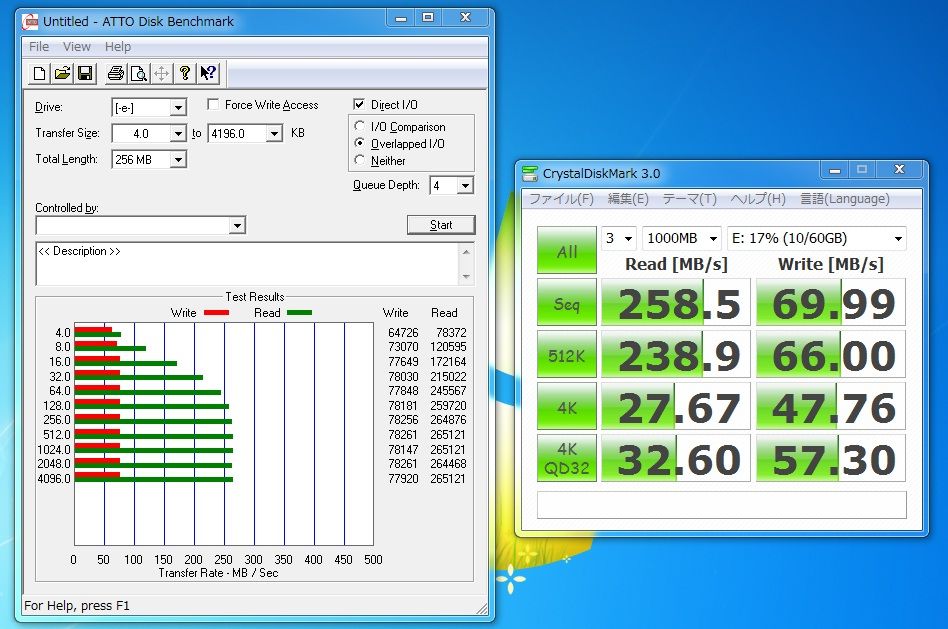Image resolution: width=948 pixels, height=629 pixels.
Task: Open the Drive dropdown showing [-e-]
Action: pyautogui.click(x=178, y=108)
